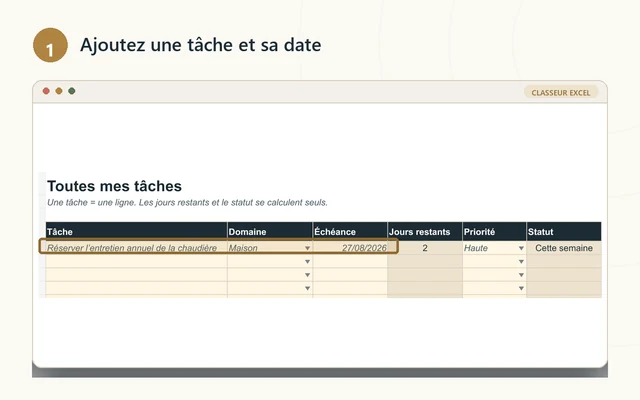Click the Tâche column header

[136, 231]
